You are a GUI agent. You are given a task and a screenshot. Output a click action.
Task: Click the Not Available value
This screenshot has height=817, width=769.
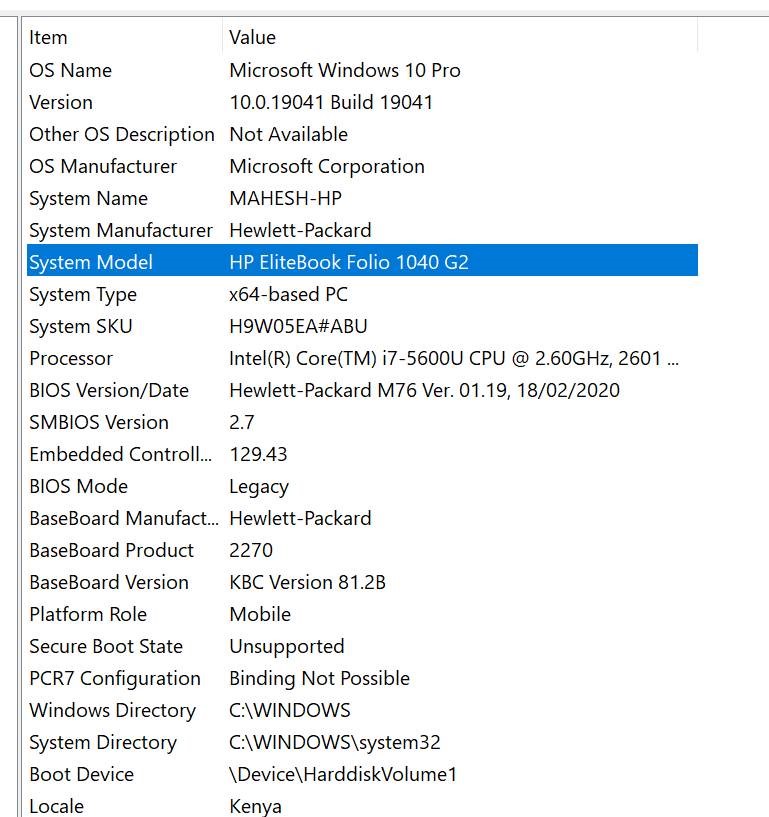[x=289, y=134]
